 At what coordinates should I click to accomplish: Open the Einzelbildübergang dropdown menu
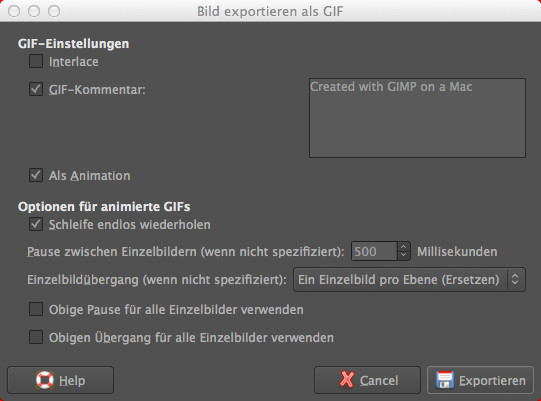tap(409, 280)
